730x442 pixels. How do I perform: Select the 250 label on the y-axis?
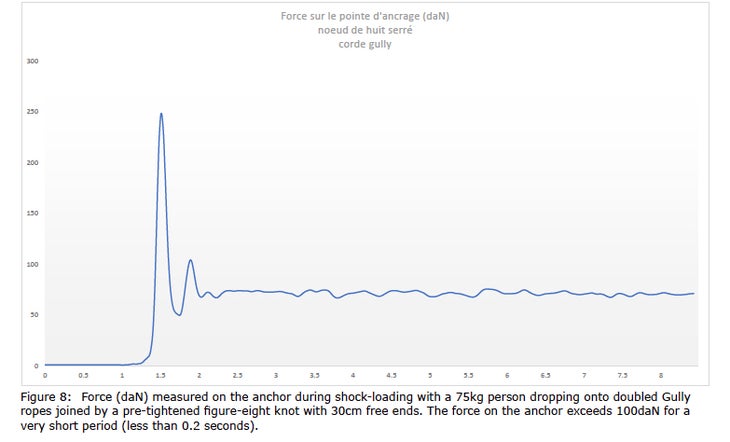[33, 112]
